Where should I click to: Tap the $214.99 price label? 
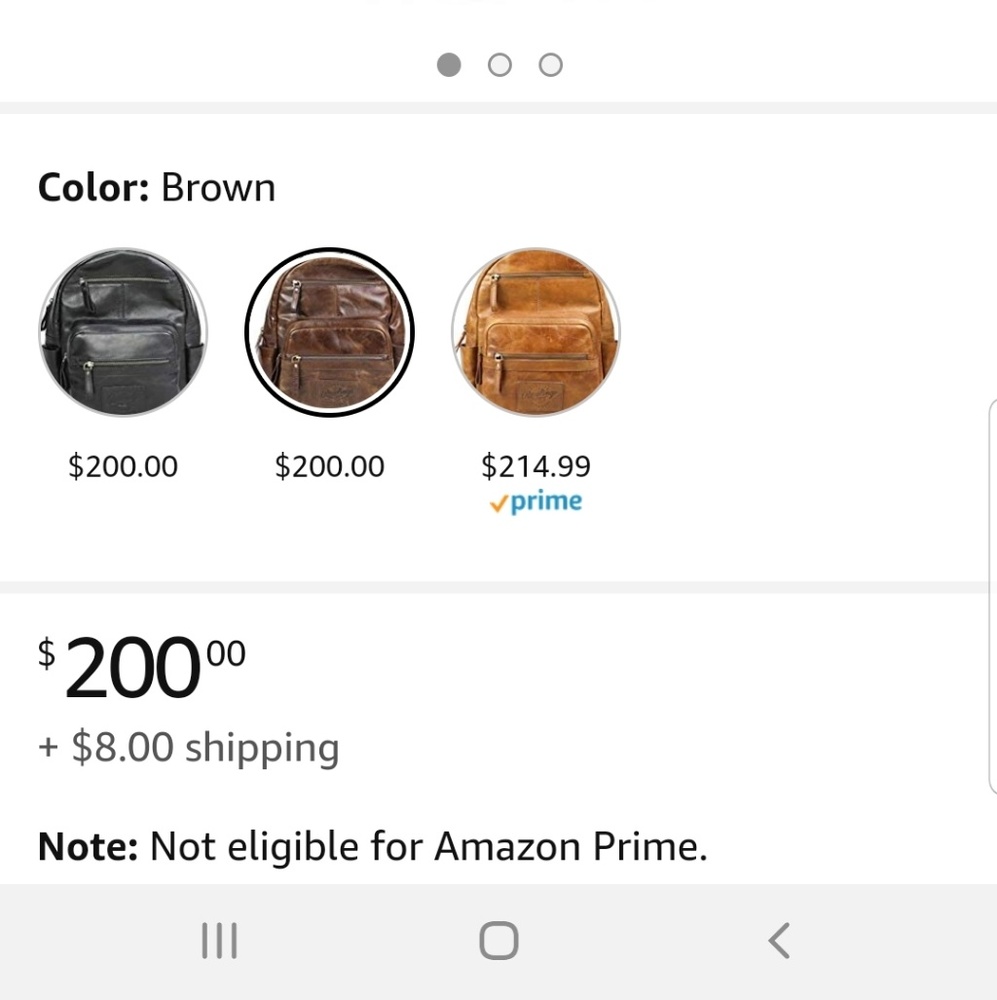coord(536,466)
